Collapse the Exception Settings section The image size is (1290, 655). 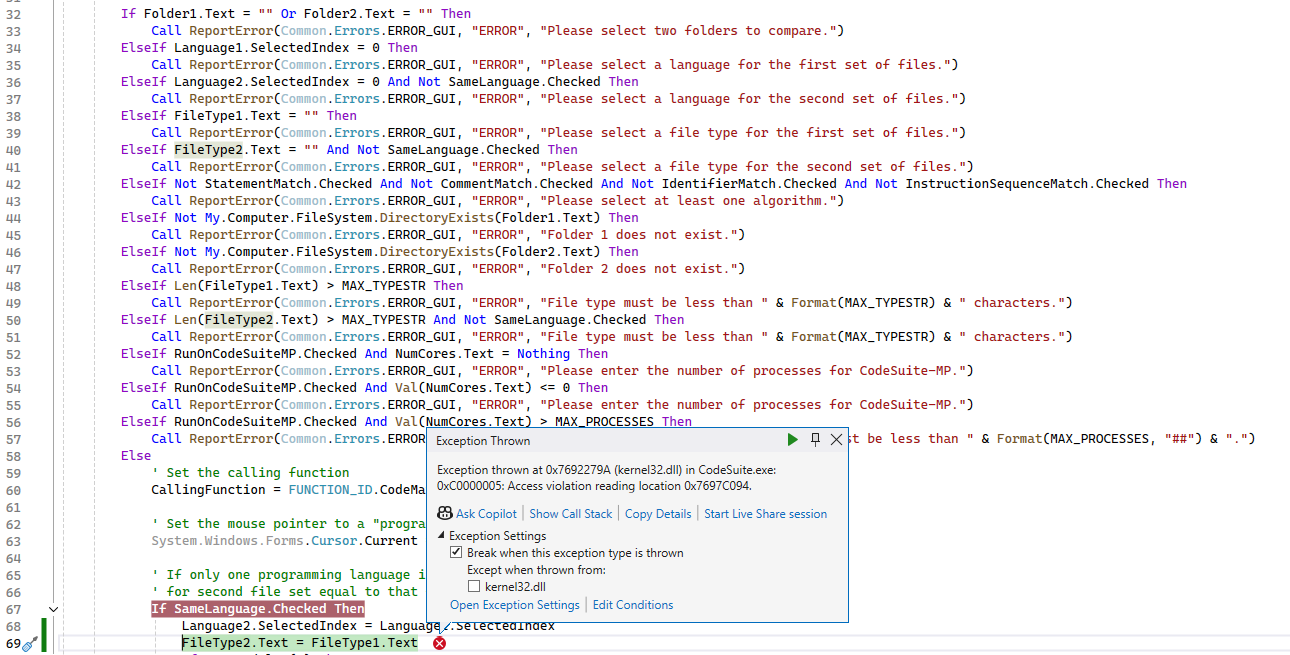[440, 534]
